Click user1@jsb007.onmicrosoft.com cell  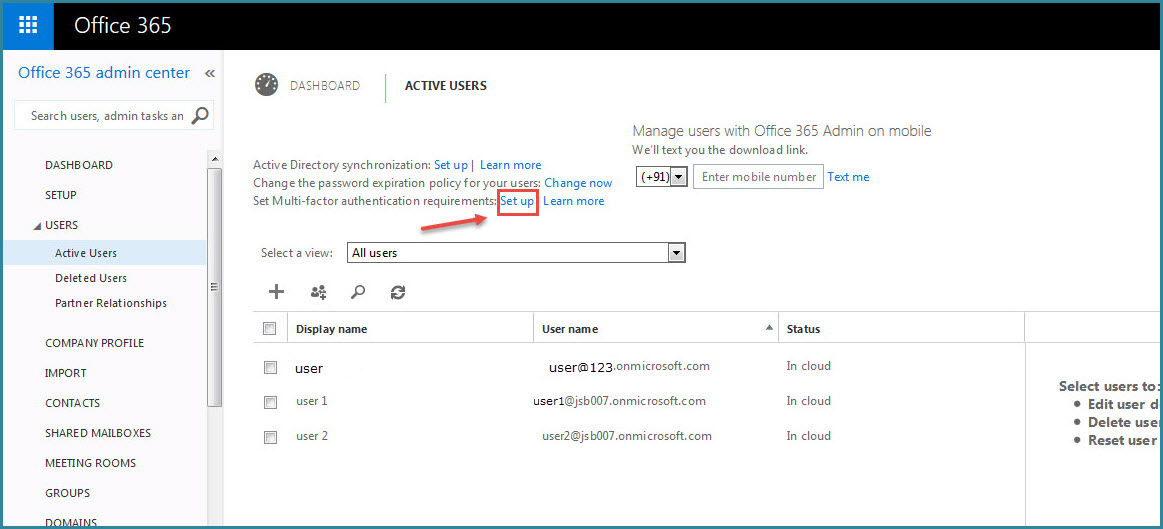click(x=619, y=401)
